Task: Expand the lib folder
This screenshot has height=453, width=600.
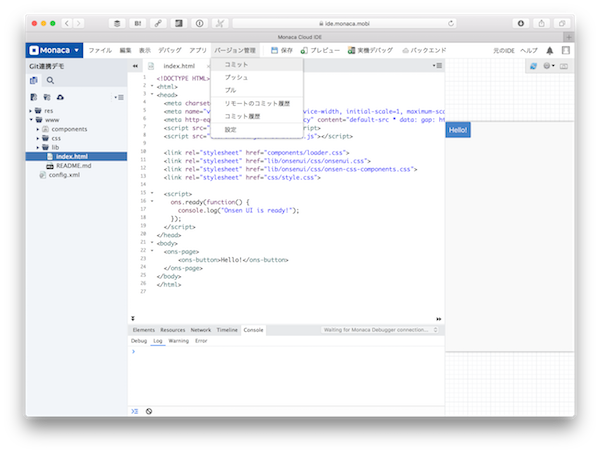Action: 38,147
